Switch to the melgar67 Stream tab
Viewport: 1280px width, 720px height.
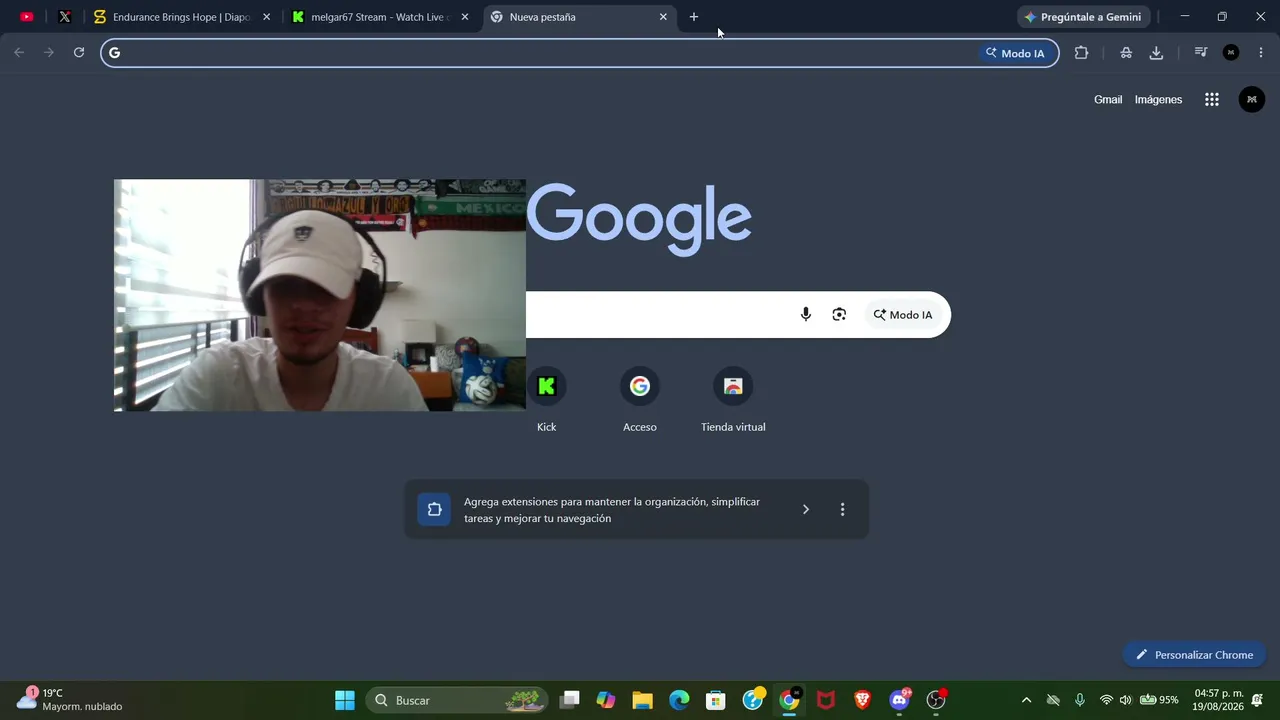coord(380,17)
